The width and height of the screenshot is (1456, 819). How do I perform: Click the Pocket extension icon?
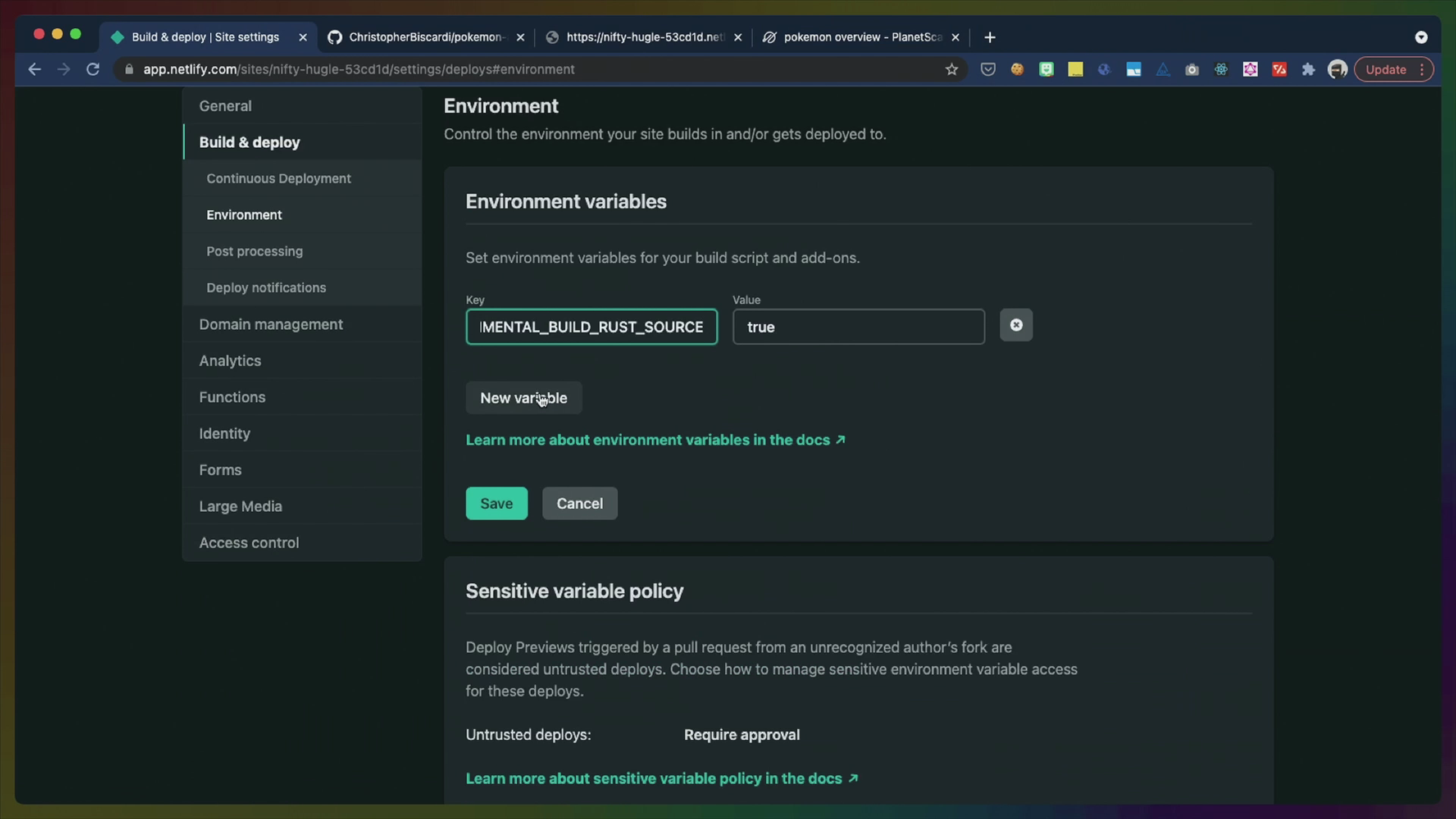(x=987, y=70)
